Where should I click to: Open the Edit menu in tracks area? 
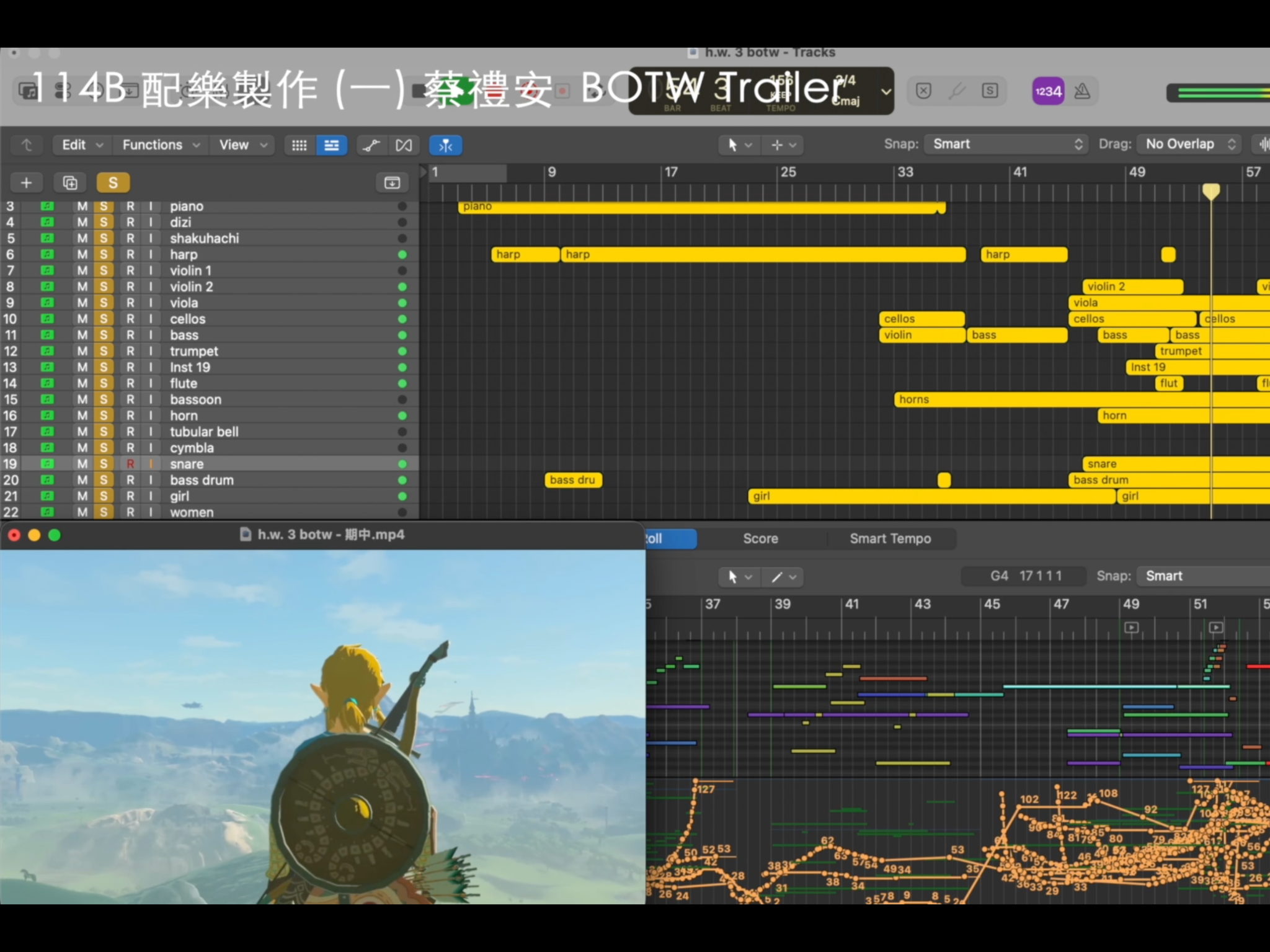pos(82,145)
